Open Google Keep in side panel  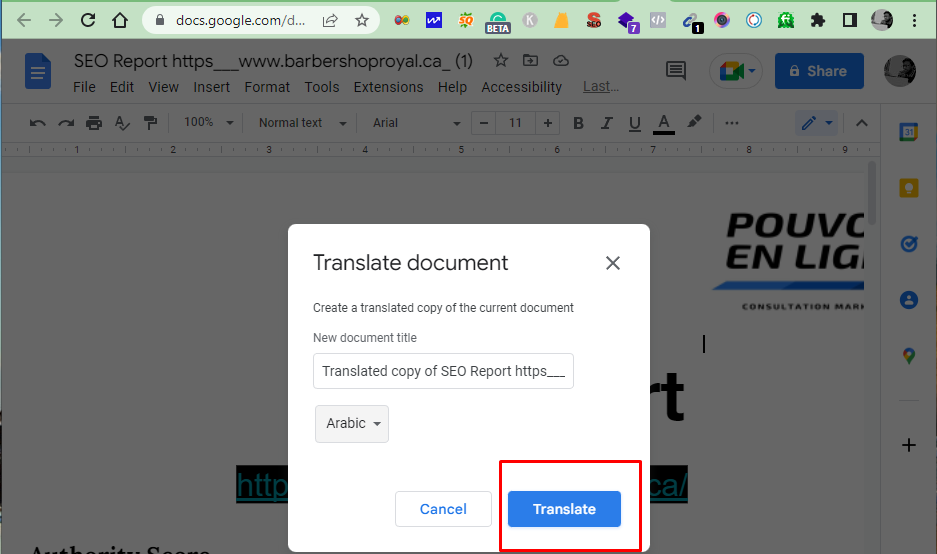click(908, 188)
